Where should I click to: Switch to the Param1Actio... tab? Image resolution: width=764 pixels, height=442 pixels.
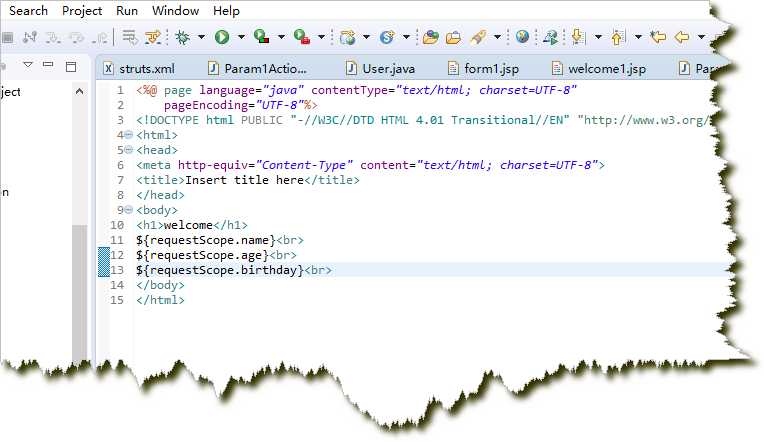(257, 69)
